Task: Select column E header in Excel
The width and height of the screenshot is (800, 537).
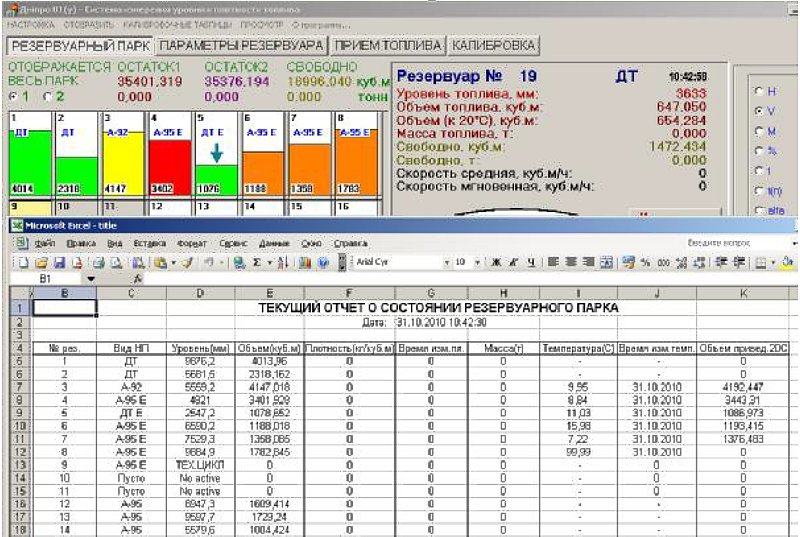Action: 269,293
